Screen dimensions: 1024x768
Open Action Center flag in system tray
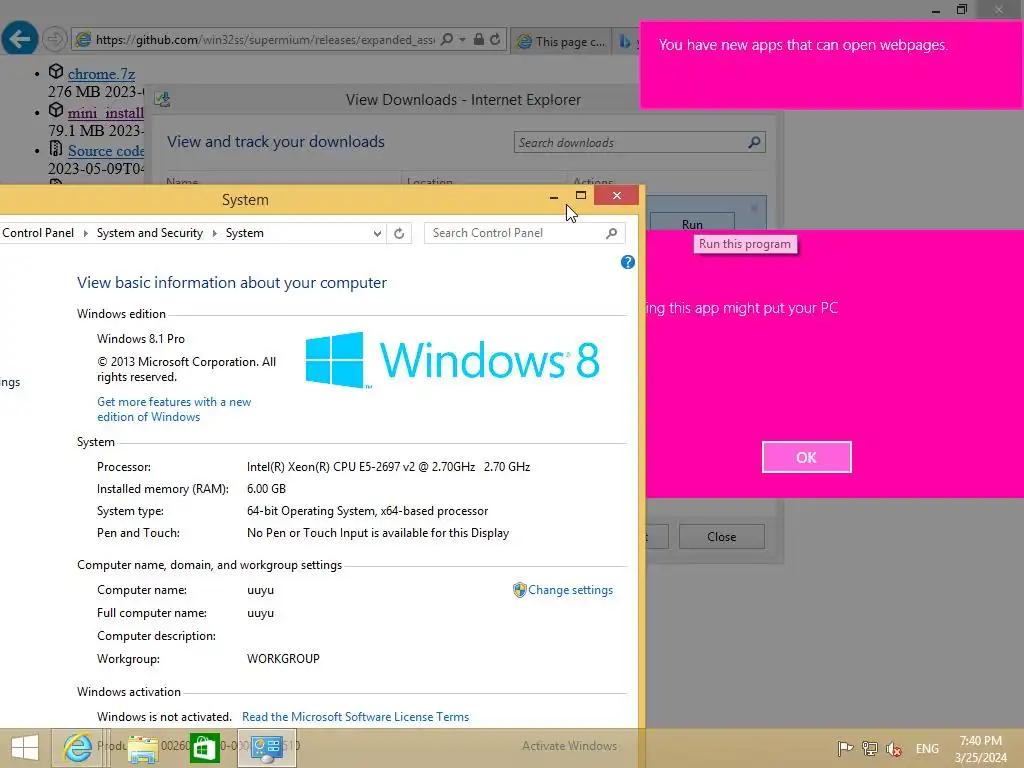(845, 748)
